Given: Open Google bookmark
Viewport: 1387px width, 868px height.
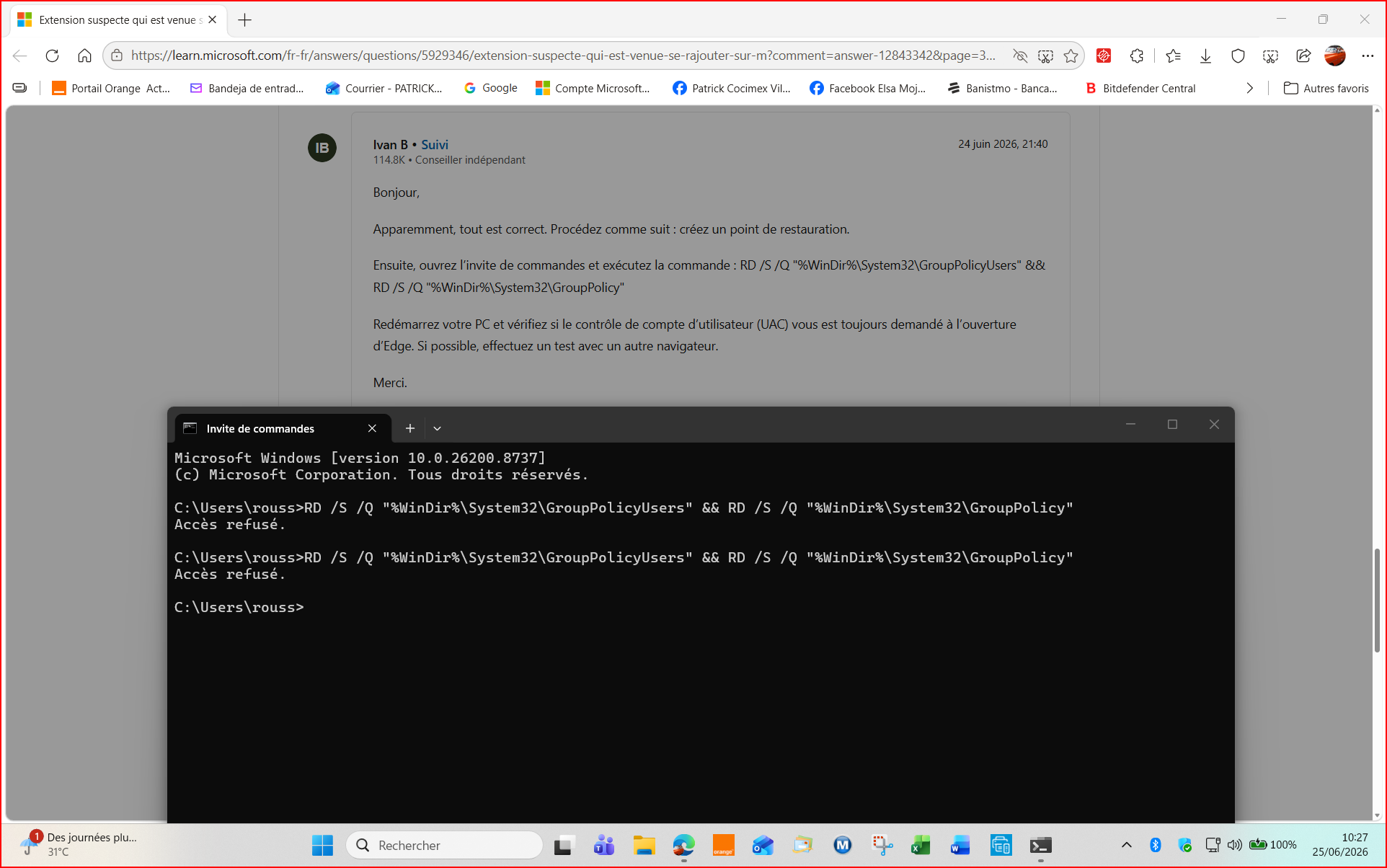Looking at the screenshot, I should tap(491, 88).
